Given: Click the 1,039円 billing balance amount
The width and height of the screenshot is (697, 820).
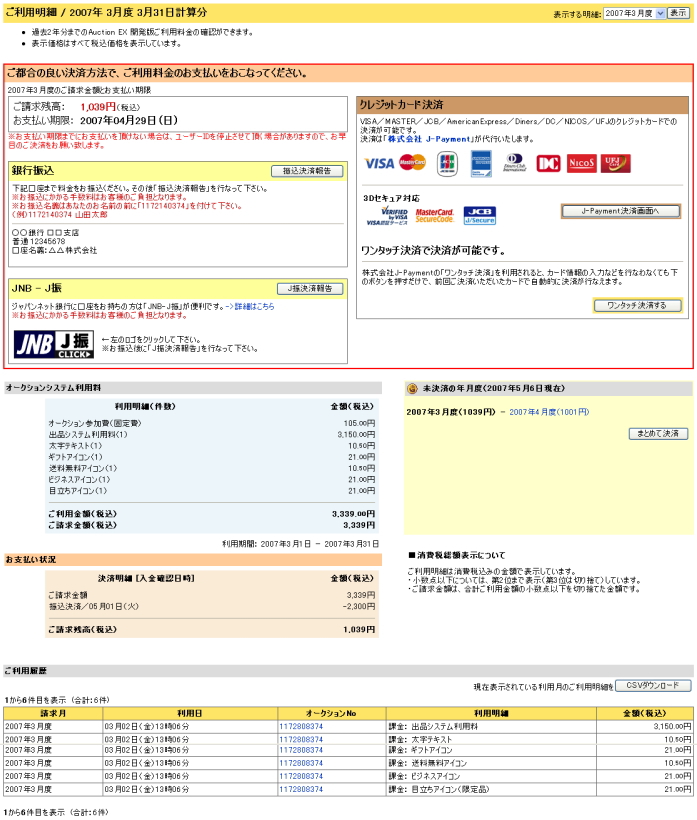Looking at the screenshot, I should coord(98,107).
